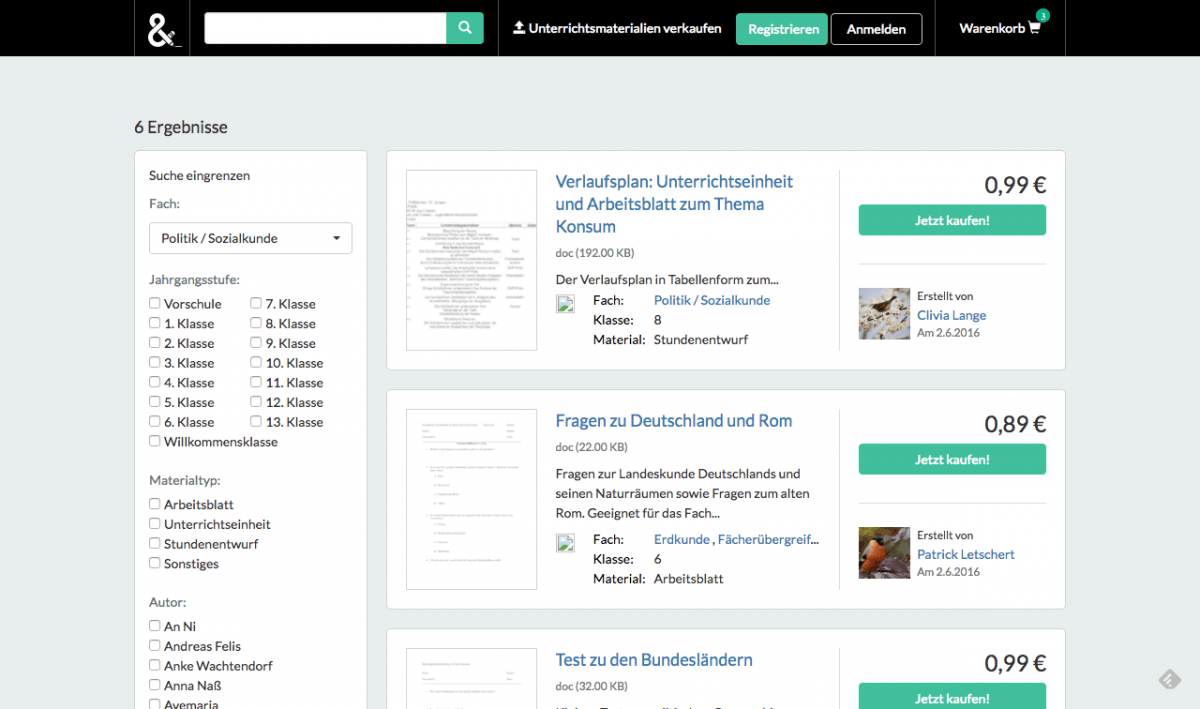The image size is (1200, 709).
Task: Check the 9. Klasse filter
Action: pyautogui.click(x=256, y=343)
